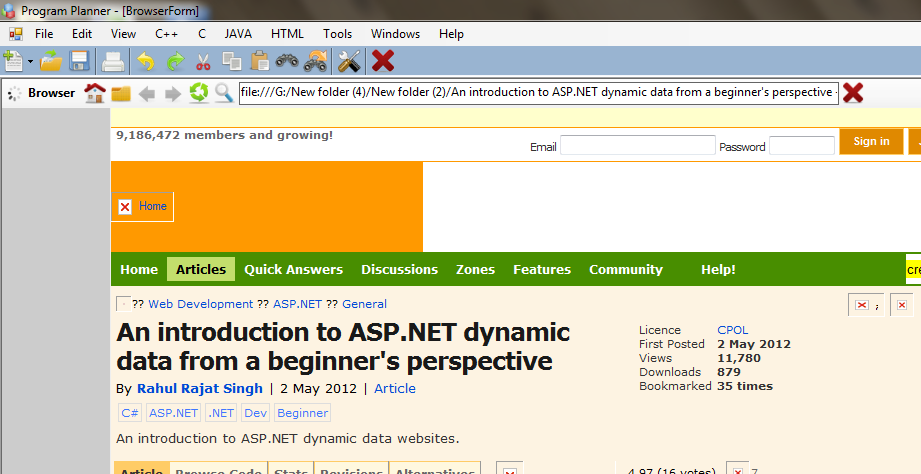Open Rahul Rajat Singh author link
This screenshot has height=474, width=921.
pos(199,388)
